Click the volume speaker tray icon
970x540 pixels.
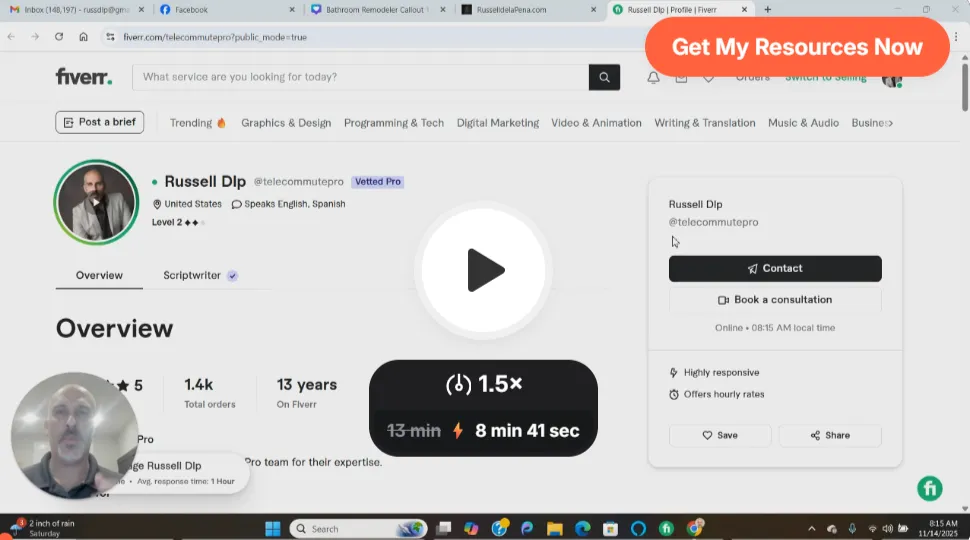(x=888, y=529)
